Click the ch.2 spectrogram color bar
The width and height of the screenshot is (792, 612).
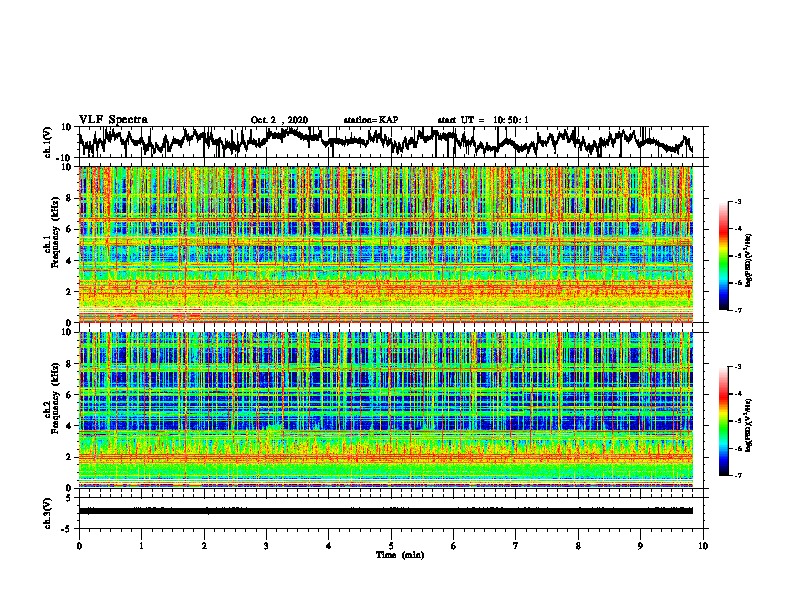724,421
